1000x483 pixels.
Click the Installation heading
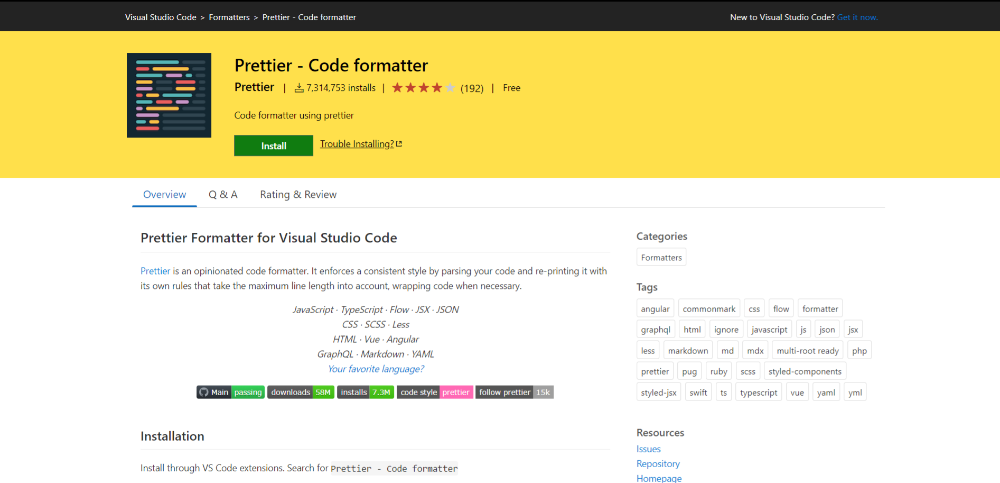pyautogui.click(x=172, y=436)
